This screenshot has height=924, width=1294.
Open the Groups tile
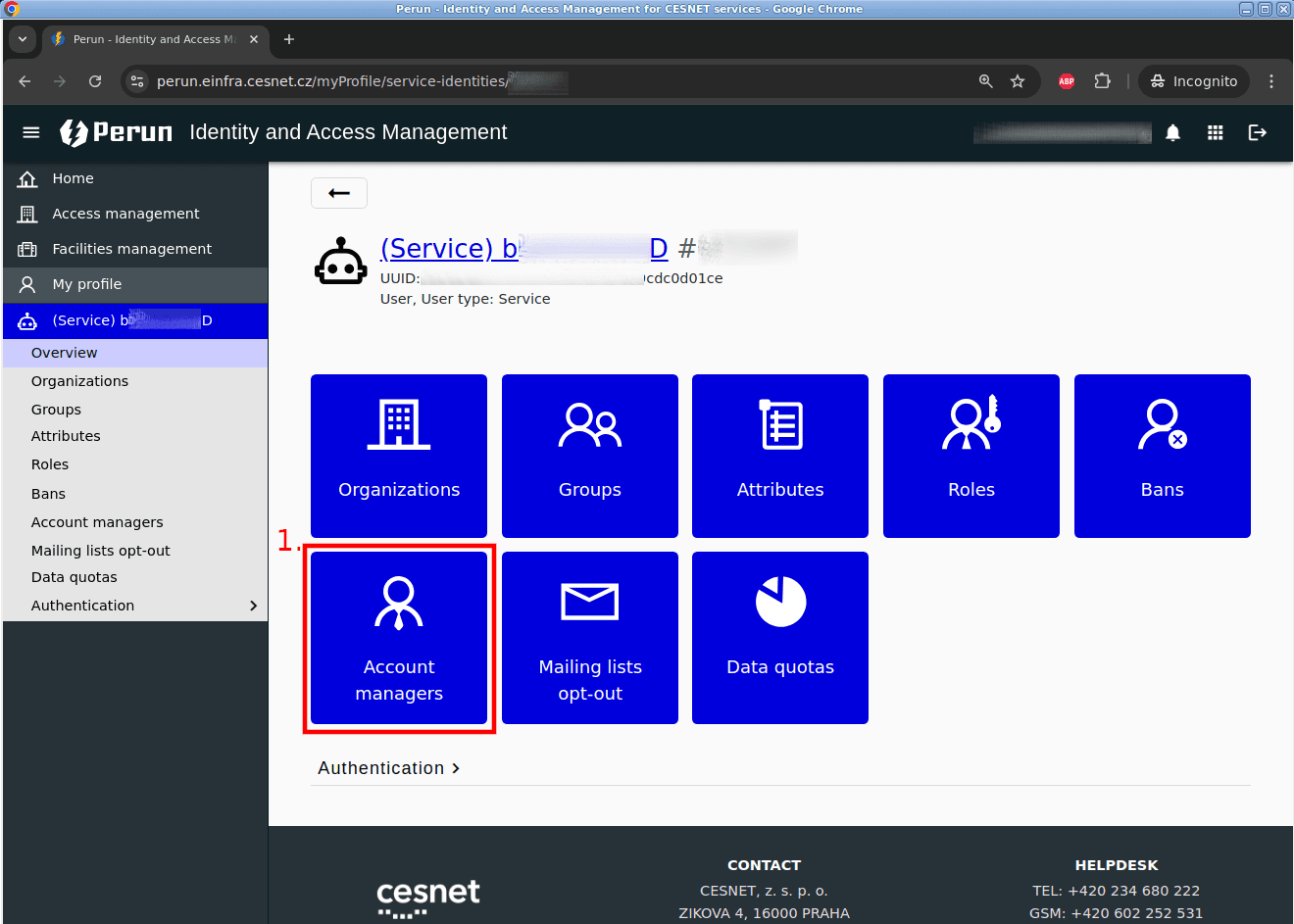(590, 456)
